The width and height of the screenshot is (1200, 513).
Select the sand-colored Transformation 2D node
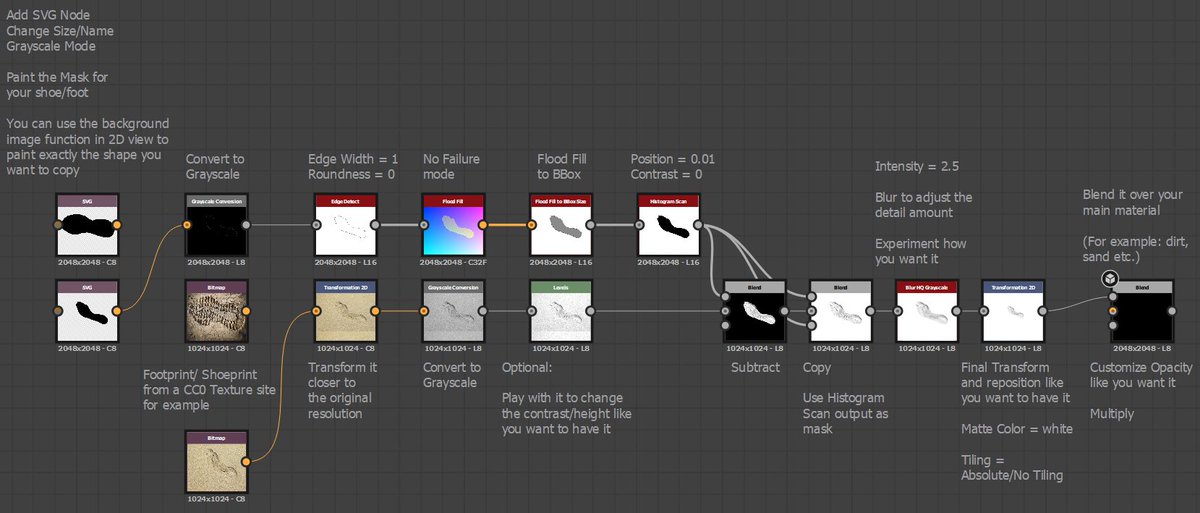344,311
